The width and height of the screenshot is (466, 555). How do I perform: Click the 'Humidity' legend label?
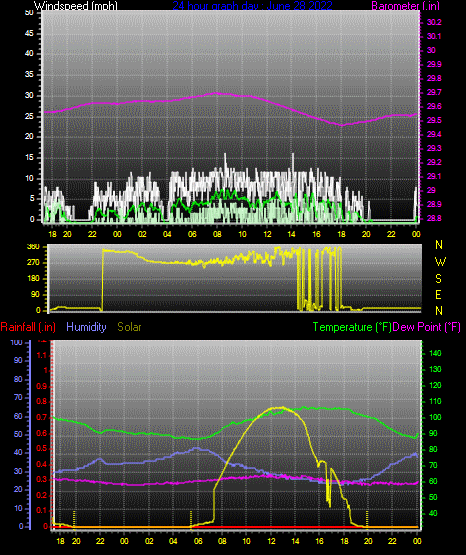tap(86, 327)
